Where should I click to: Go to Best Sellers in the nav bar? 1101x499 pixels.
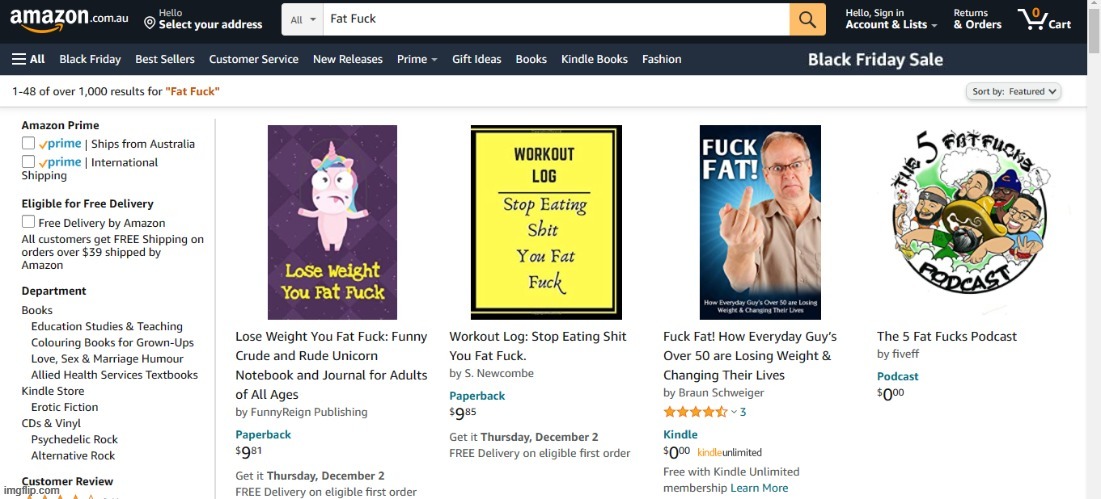165,59
